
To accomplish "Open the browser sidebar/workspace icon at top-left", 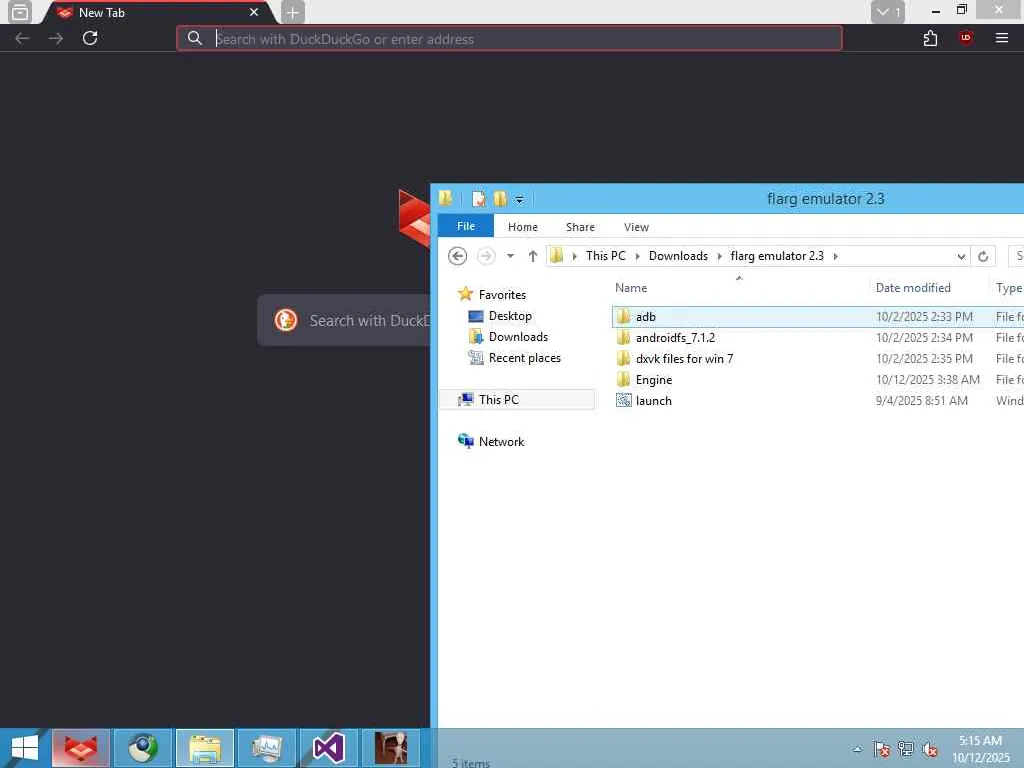I will [x=20, y=12].
